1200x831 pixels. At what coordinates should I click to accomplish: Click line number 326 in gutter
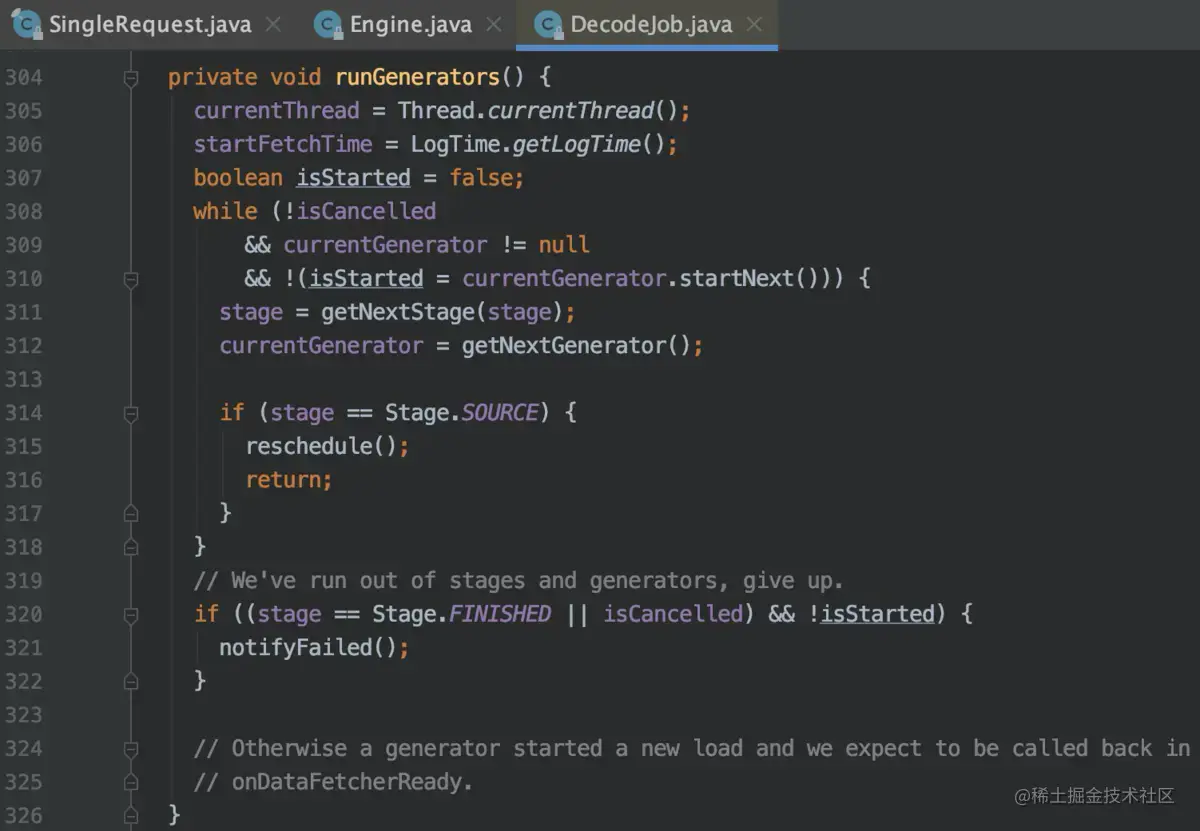23,815
